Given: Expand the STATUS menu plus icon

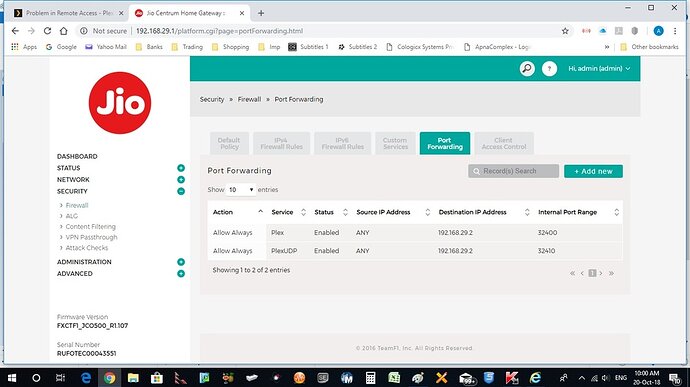Looking at the screenshot, I should point(181,168).
